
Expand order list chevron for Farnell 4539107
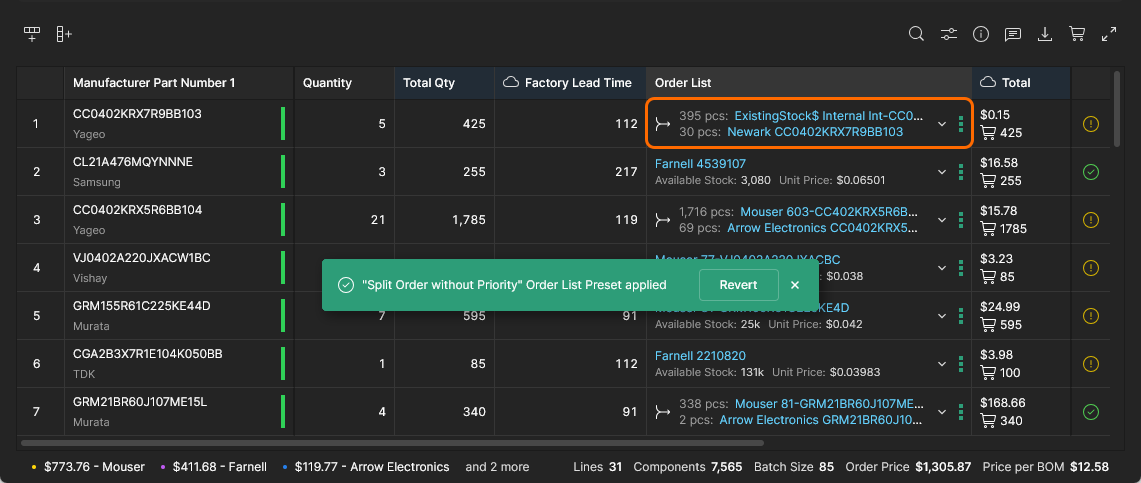(x=941, y=172)
